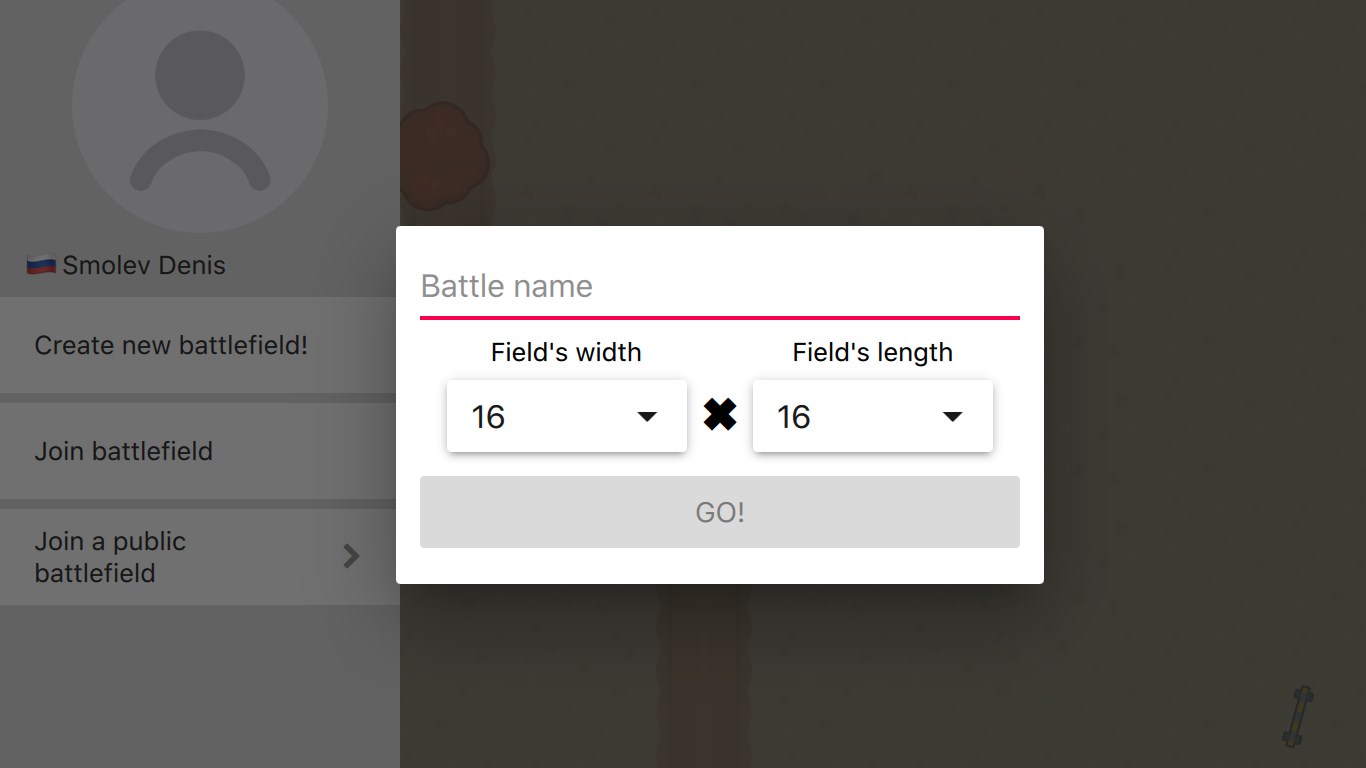This screenshot has width=1366, height=768.
Task: Click the Smolev Denis username
Action: click(144, 265)
